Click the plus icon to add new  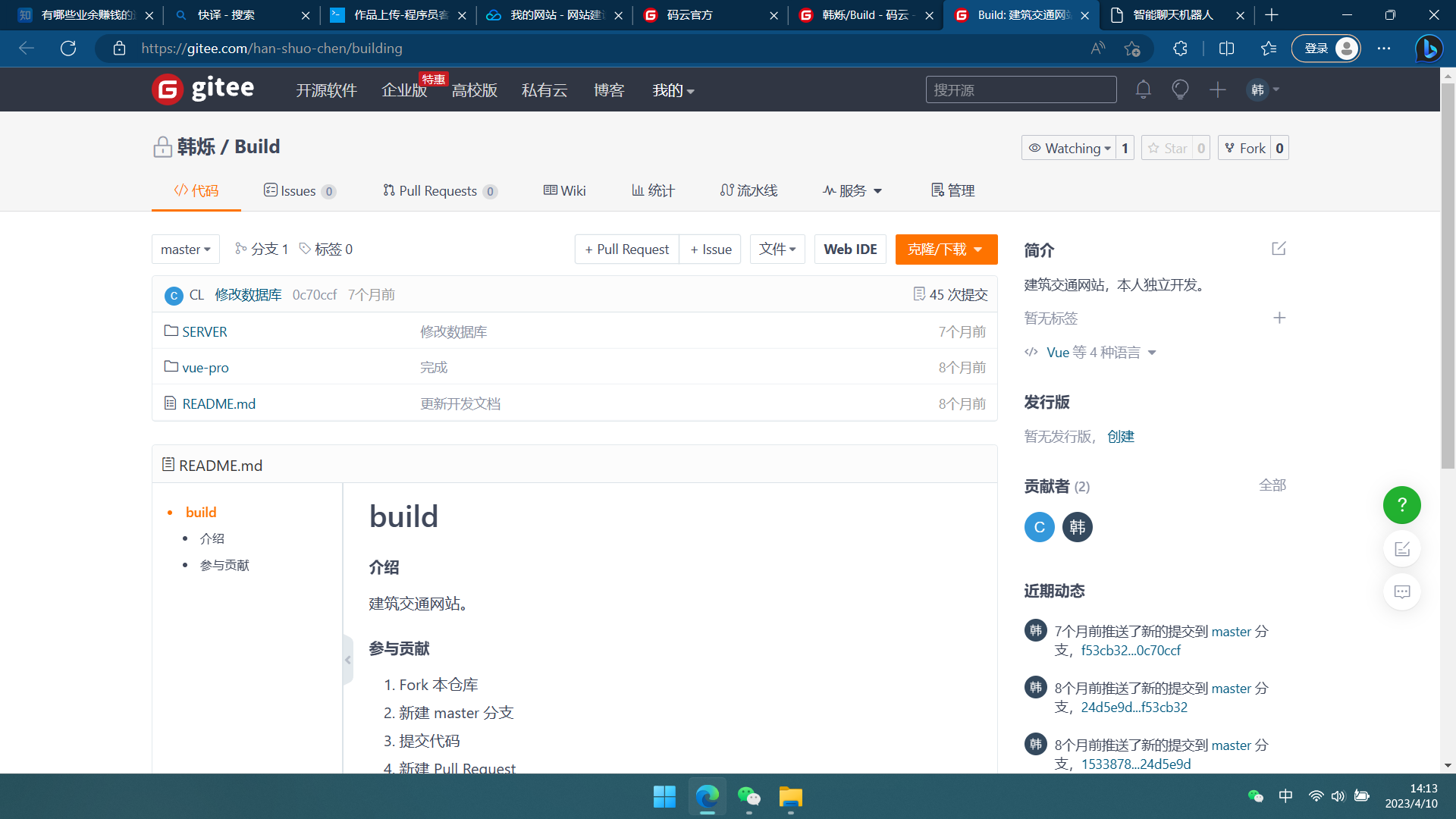(x=1218, y=89)
